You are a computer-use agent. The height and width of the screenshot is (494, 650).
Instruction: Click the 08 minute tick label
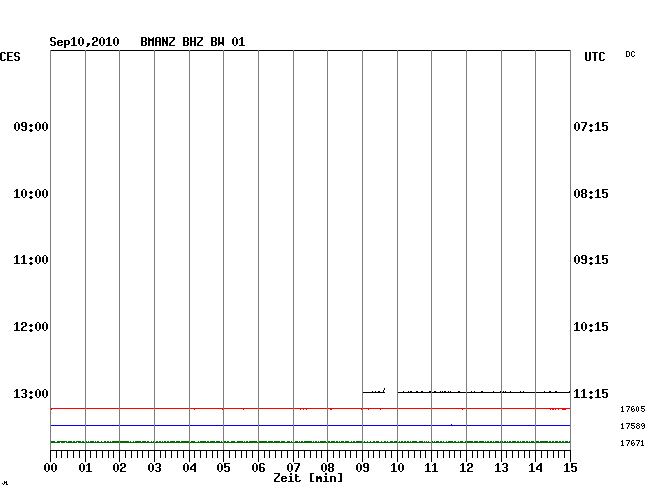click(327, 468)
